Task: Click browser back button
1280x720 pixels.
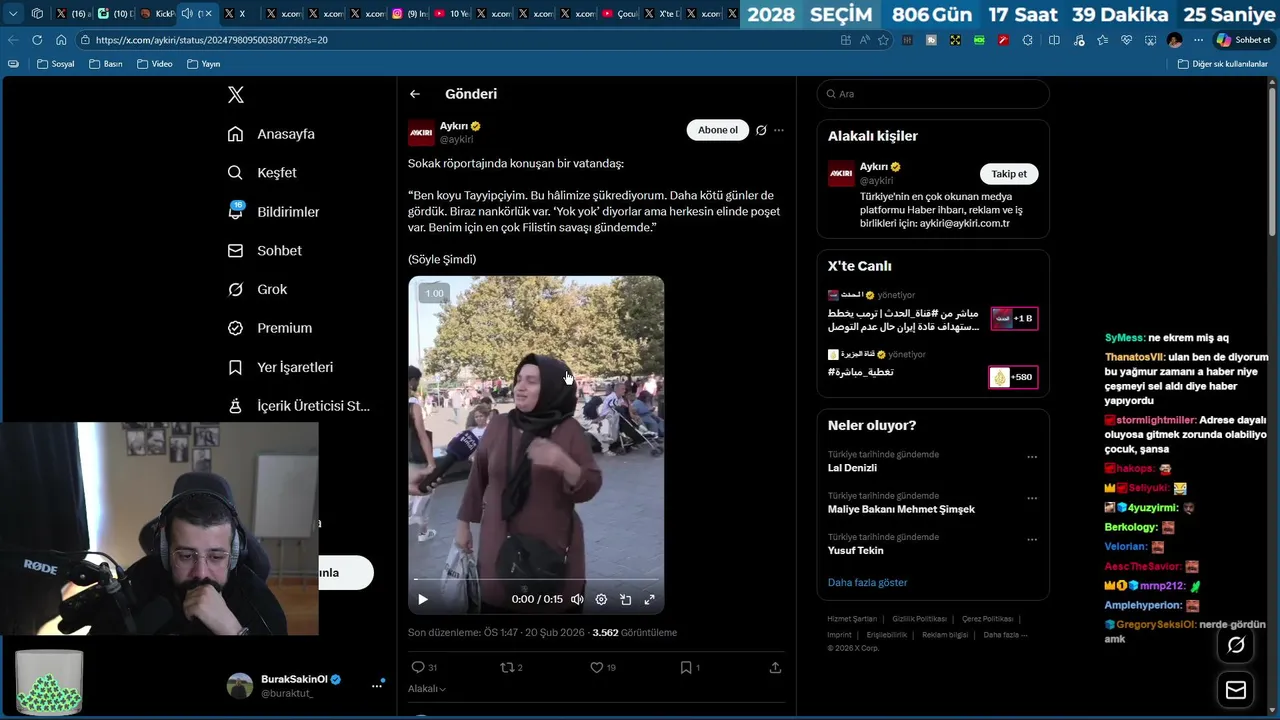Action: (13, 40)
